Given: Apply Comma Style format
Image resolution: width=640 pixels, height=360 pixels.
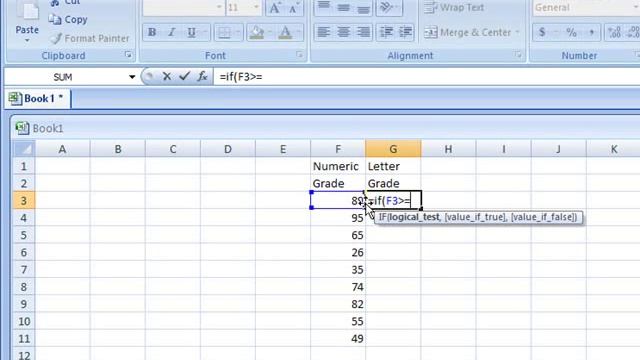Looking at the screenshot, I should (591, 32).
